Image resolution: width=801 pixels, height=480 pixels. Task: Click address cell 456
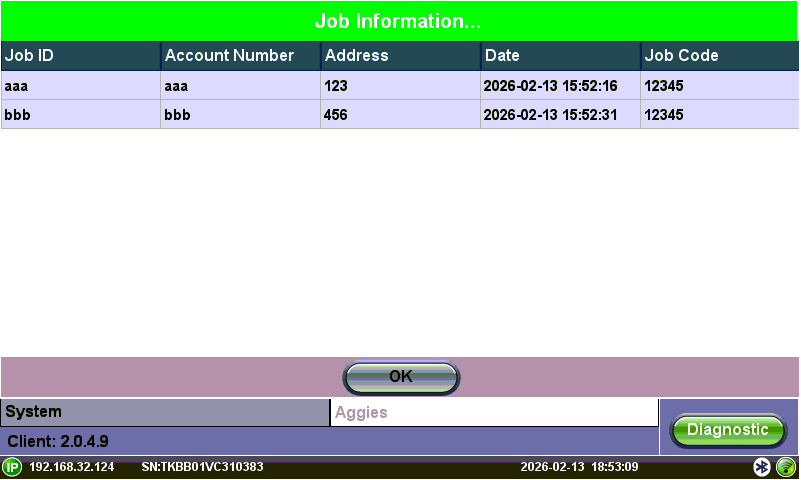point(336,115)
